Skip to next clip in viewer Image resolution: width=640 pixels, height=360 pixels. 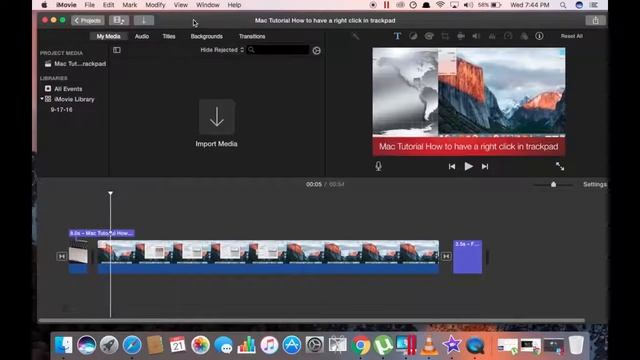(485, 167)
